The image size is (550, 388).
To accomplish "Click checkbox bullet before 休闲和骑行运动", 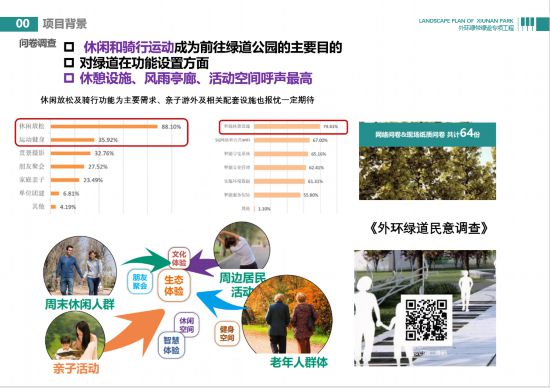I will click(69, 47).
